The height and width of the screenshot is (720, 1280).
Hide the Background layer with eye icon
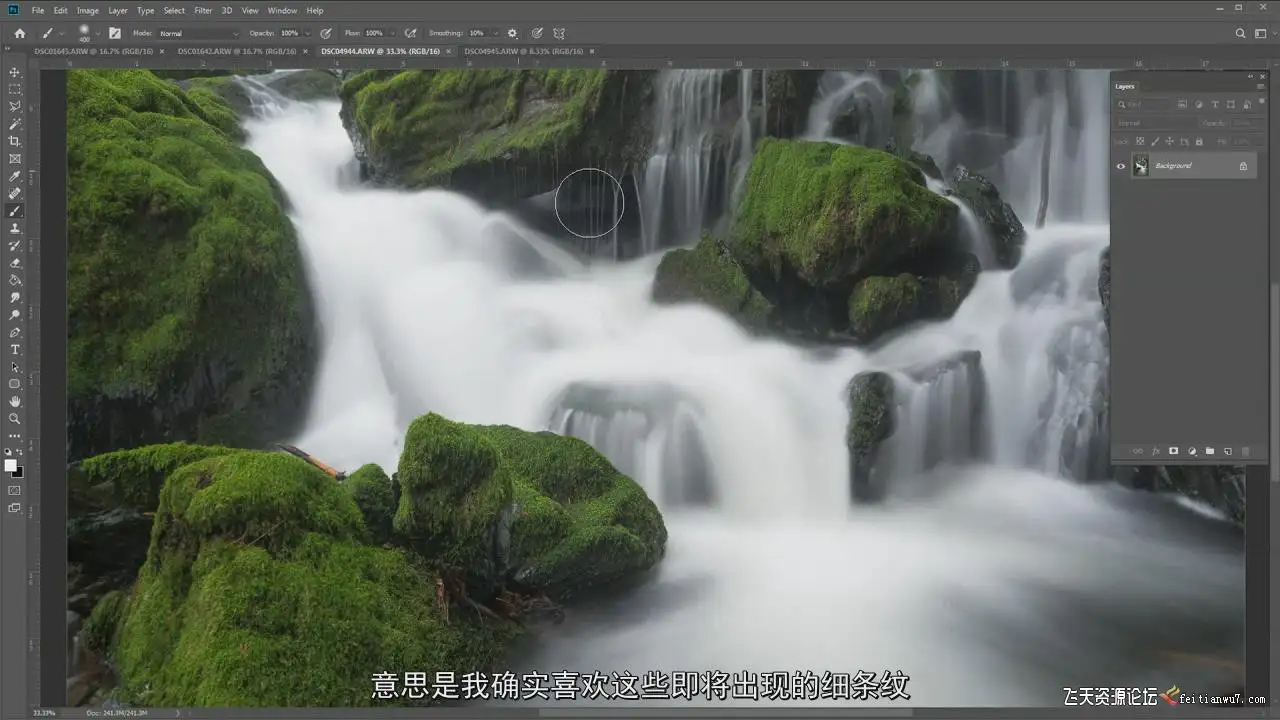[x=1120, y=166]
